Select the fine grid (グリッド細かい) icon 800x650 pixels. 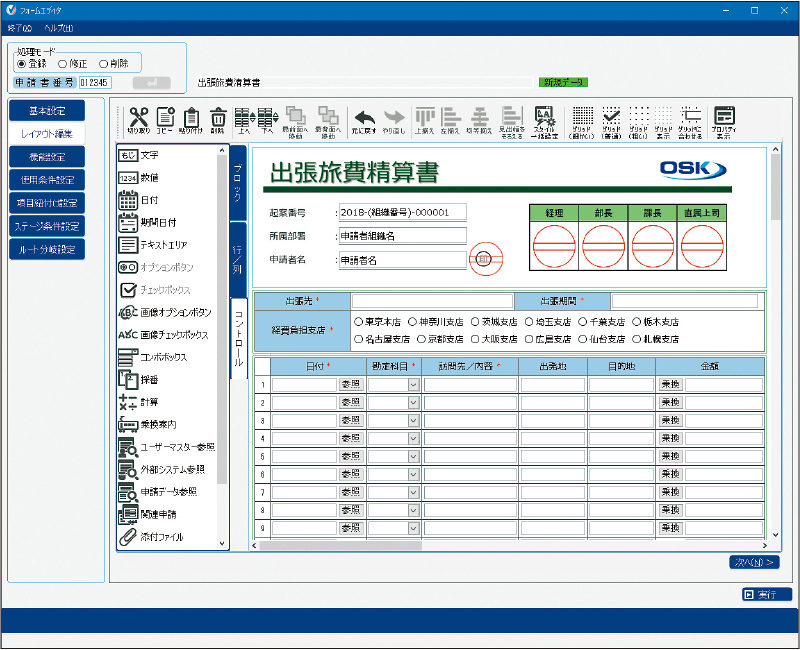[x=582, y=122]
